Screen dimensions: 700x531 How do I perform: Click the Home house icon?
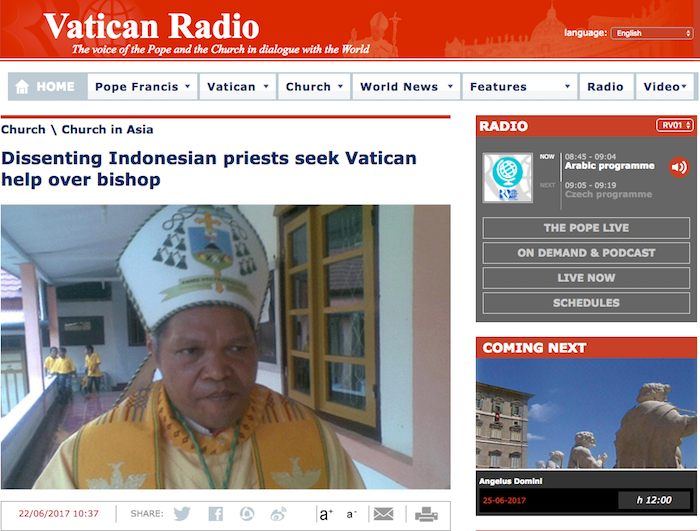point(22,87)
